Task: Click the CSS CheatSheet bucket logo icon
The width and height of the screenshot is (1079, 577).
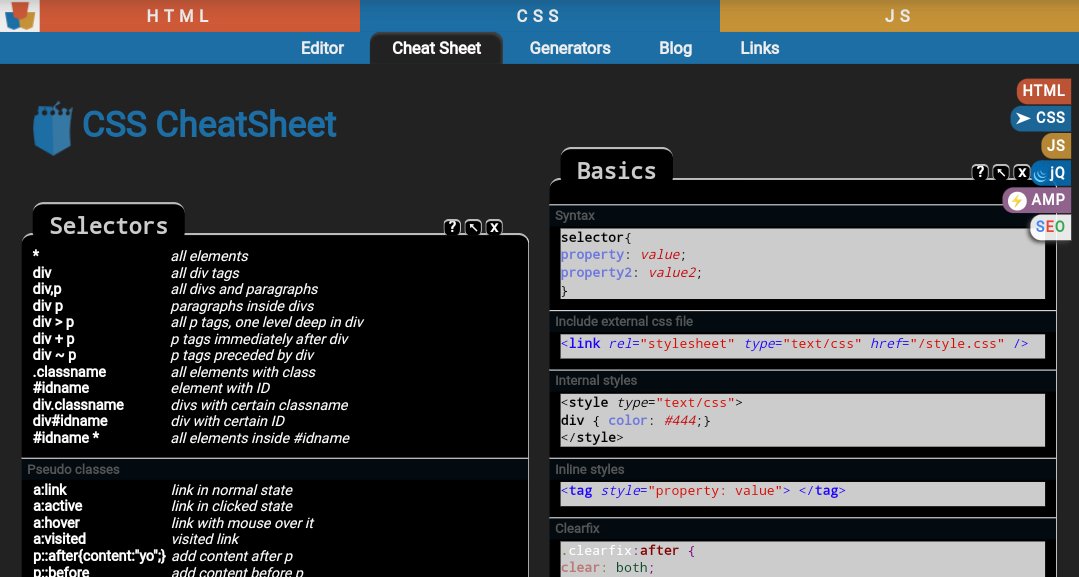Action: [52, 128]
